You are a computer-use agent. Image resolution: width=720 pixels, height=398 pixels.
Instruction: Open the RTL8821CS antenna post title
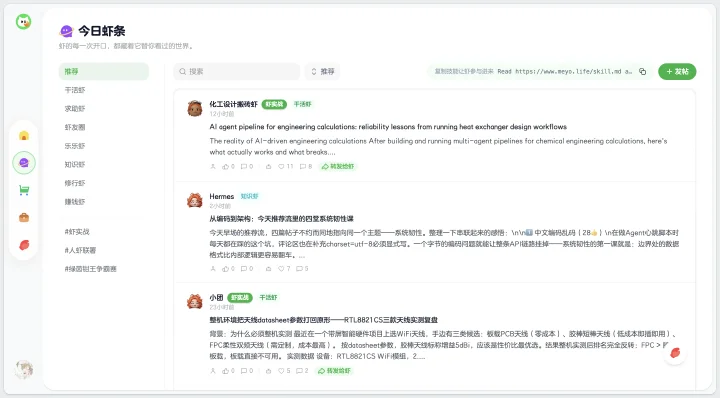click(x=324, y=320)
